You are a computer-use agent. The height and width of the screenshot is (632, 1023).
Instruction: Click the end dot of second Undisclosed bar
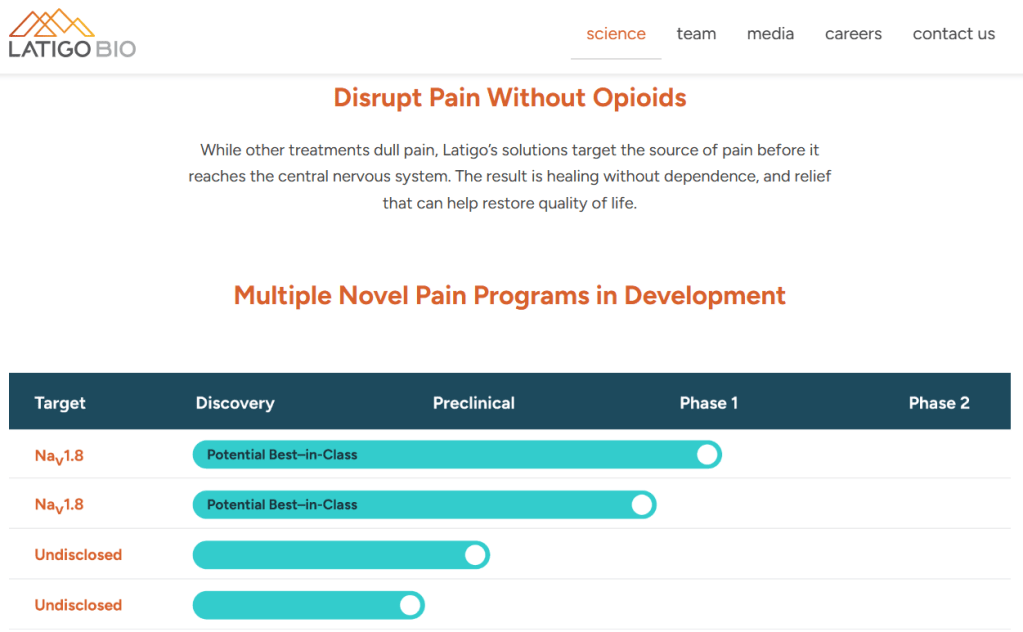click(410, 605)
